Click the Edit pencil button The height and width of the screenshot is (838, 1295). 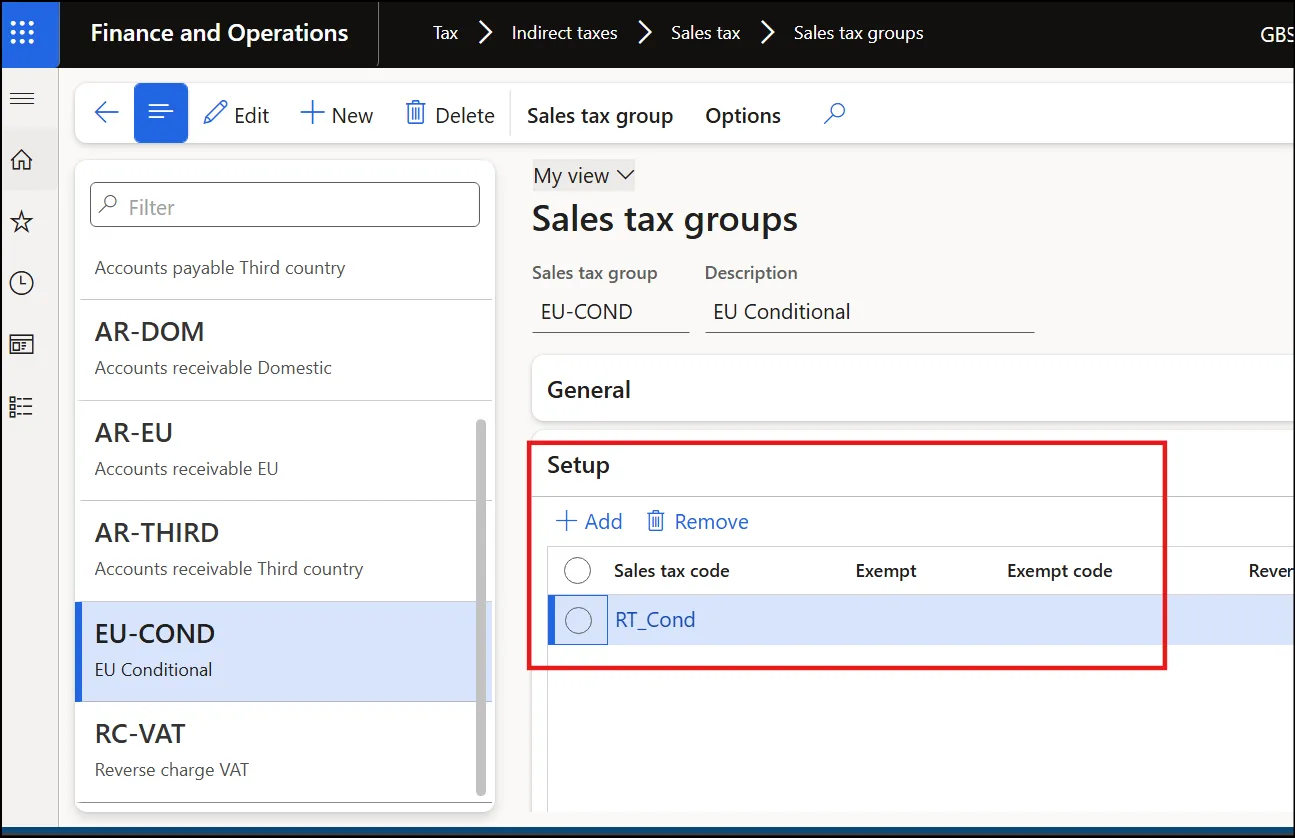tap(236, 115)
